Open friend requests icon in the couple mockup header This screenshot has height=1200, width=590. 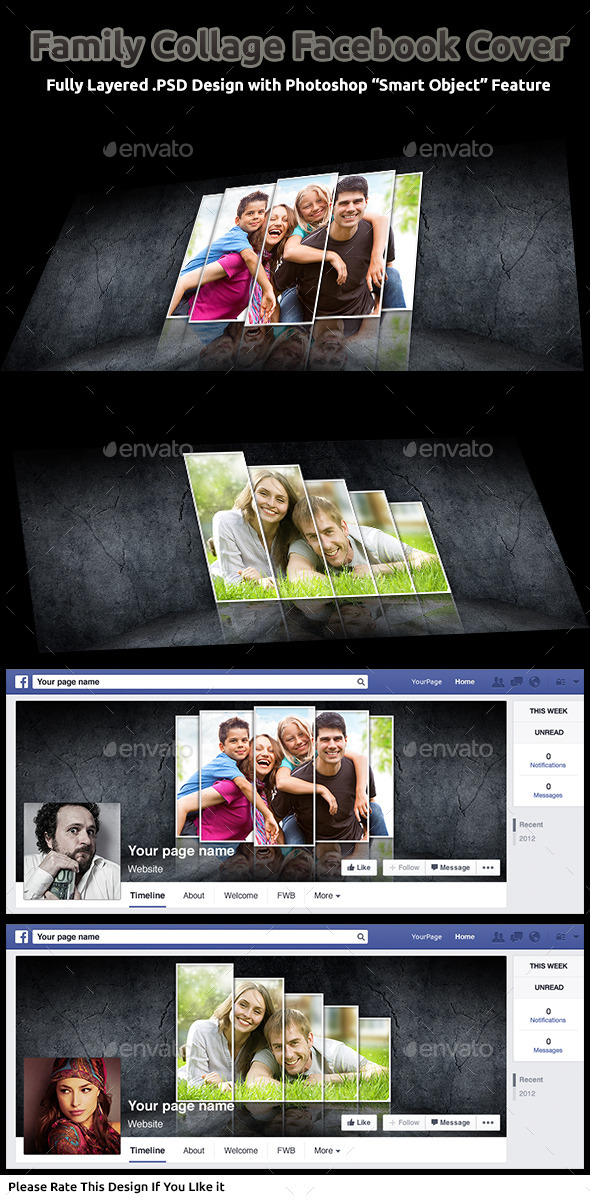tap(498, 937)
